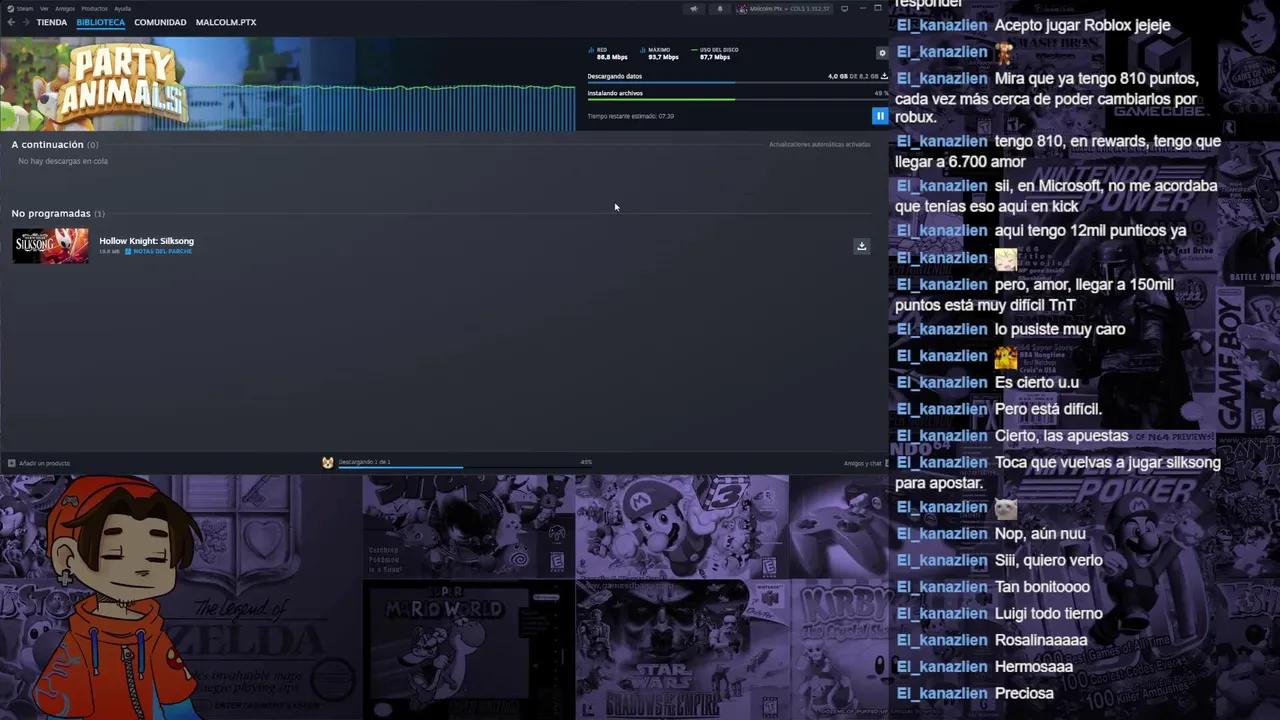Image resolution: width=1280 pixels, height=720 pixels.
Task: Click the Big Picture monitor icon
Action: tap(845, 9)
